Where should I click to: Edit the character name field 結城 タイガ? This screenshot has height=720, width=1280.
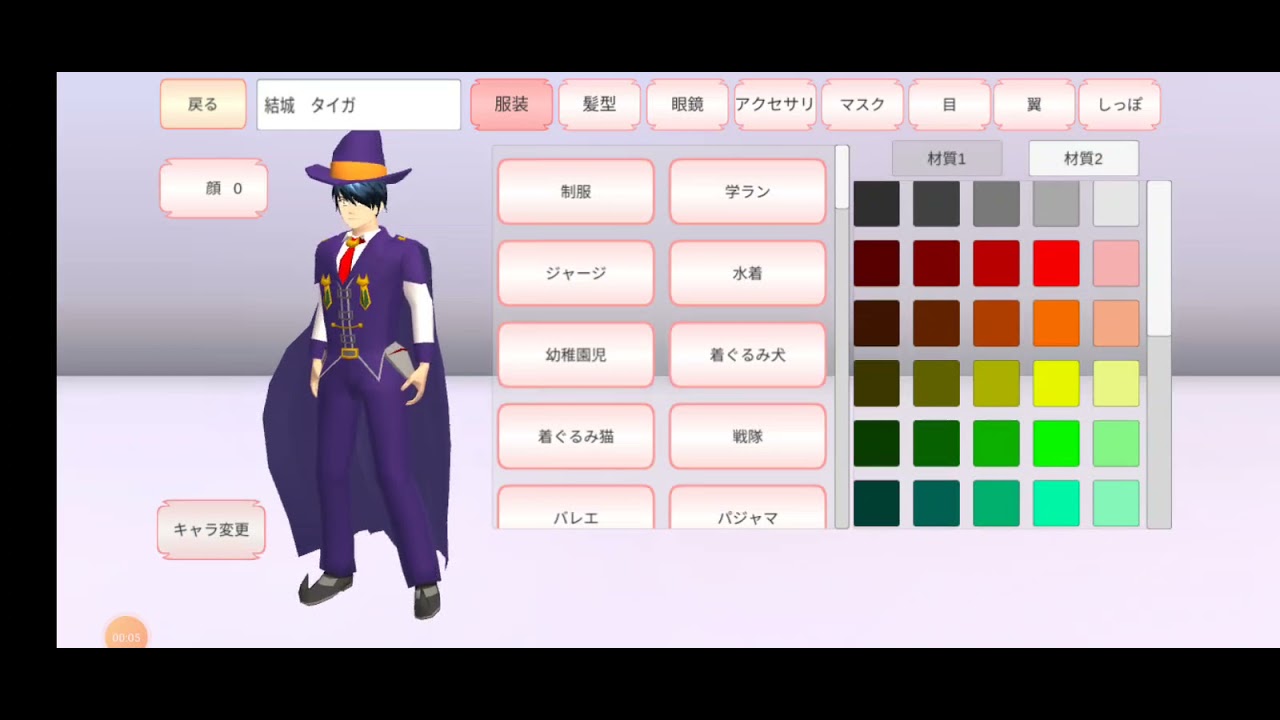[x=358, y=105]
